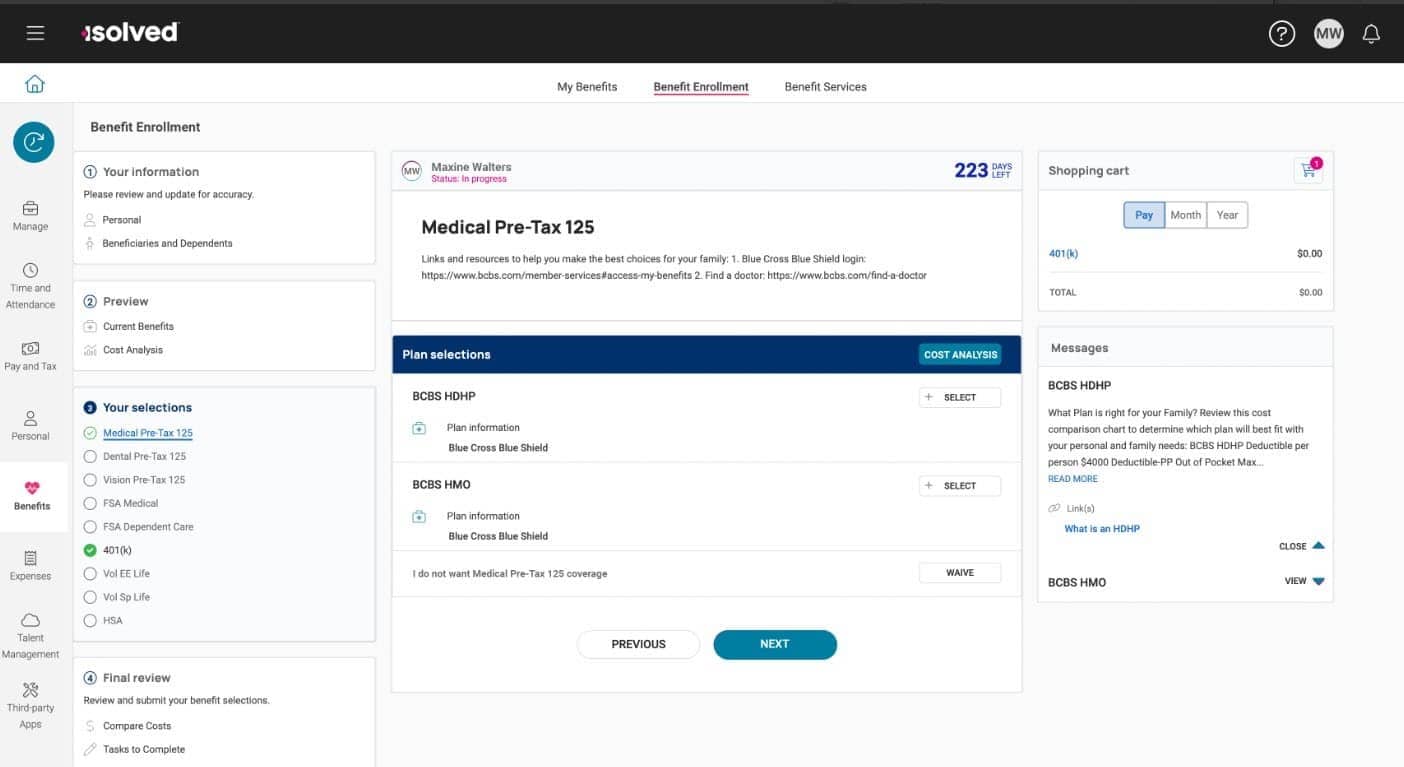
Task: Open Personal under Your information
Action: tap(122, 220)
